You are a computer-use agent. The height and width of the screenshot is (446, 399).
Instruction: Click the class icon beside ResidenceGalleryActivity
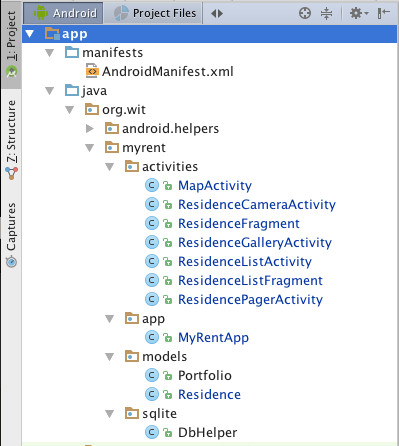[152, 242]
